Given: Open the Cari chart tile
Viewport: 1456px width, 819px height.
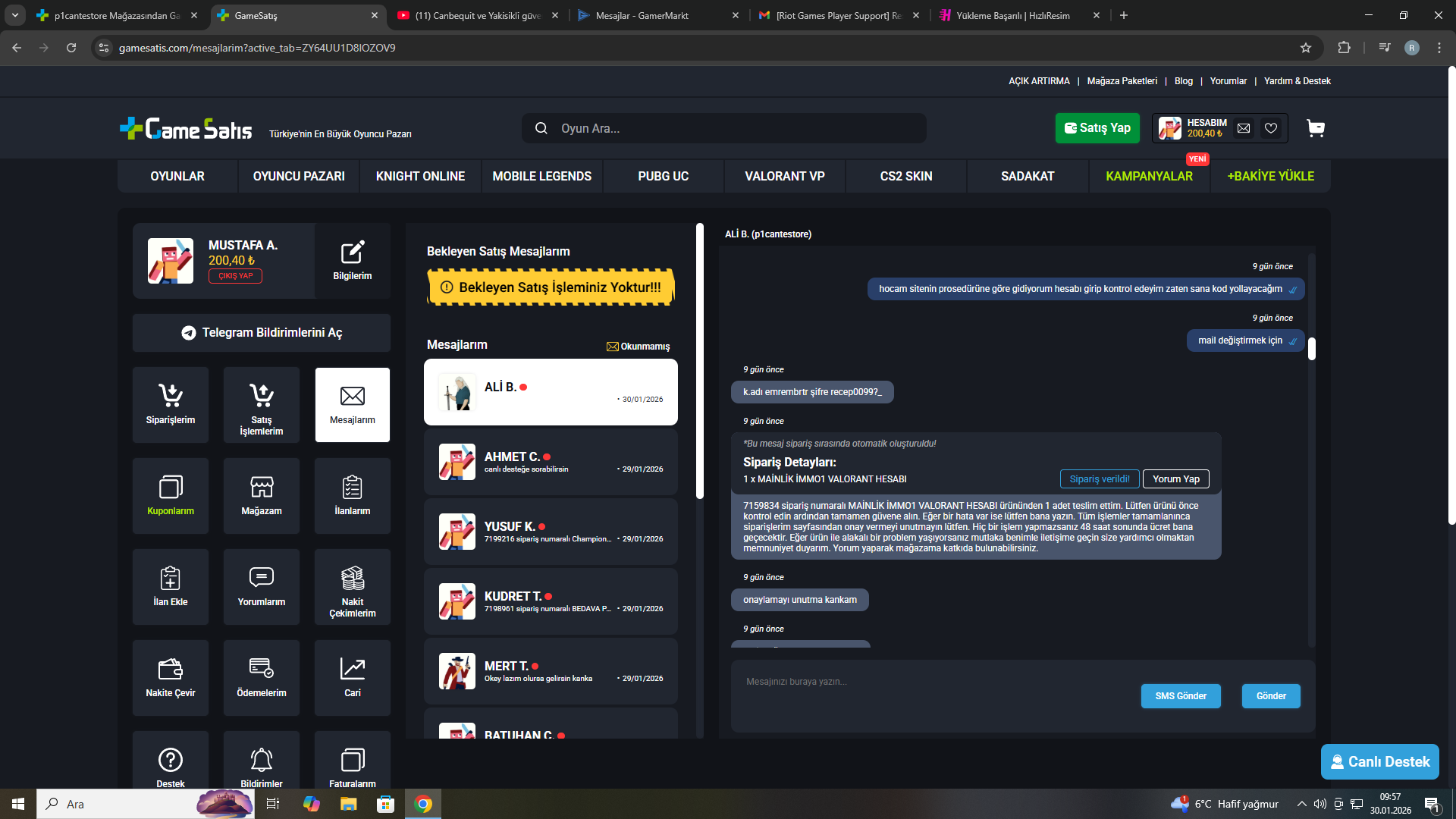Looking at the screenshot, I should point(353,677).
